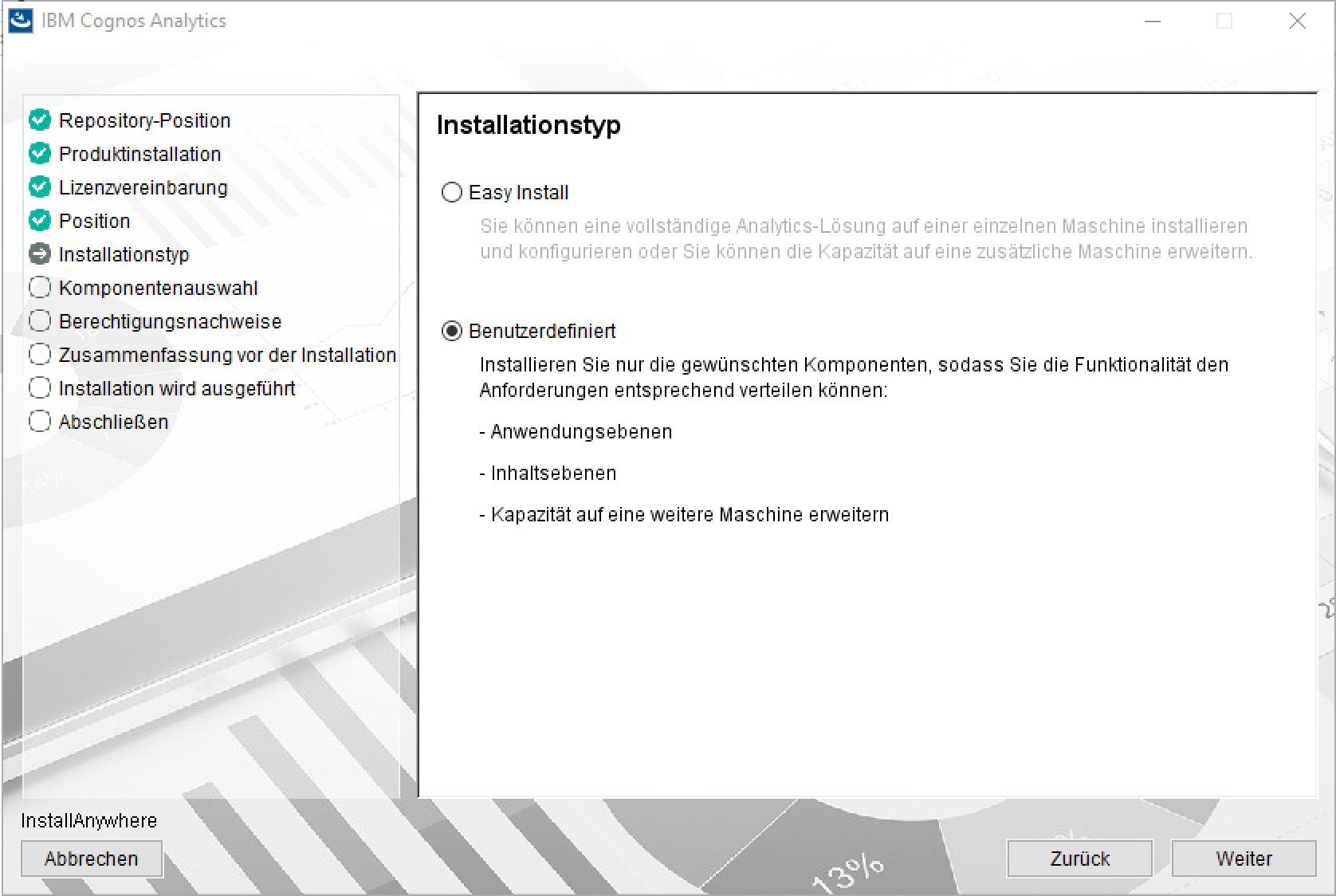Click the Installation wird ausgeführt step label

click(x=177, y=388)
